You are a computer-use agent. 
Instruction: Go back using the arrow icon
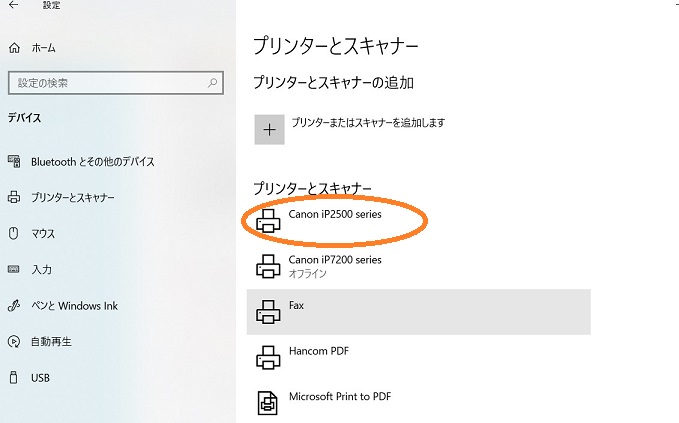coord(13,5)
